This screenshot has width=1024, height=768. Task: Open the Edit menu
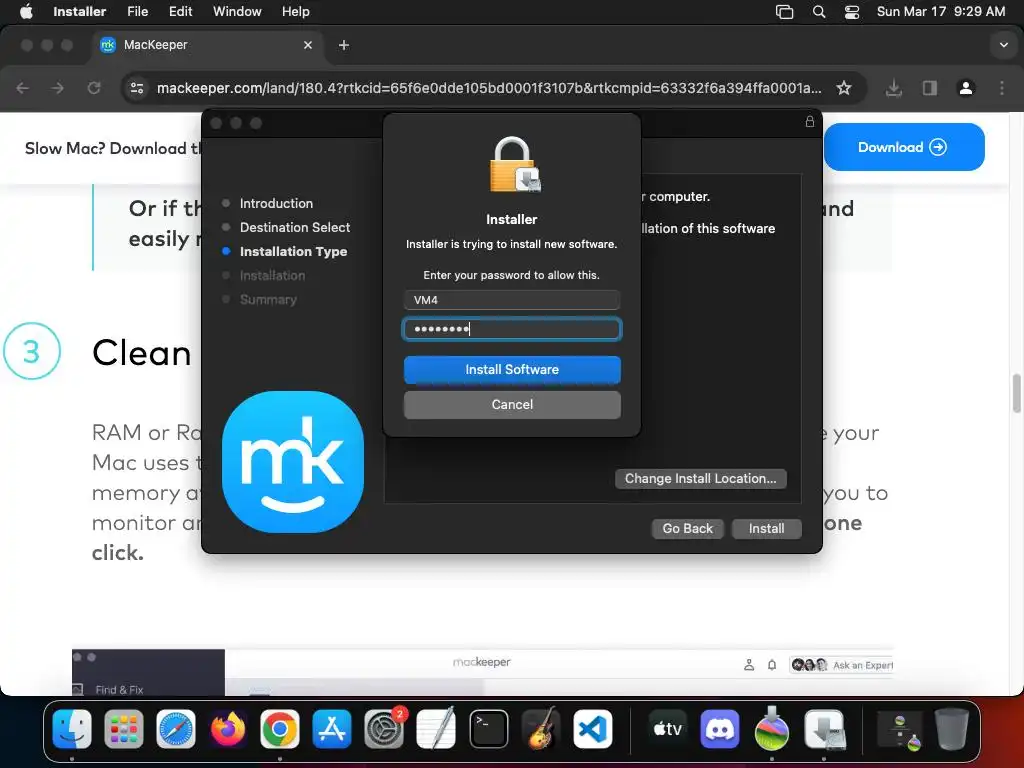180,12
